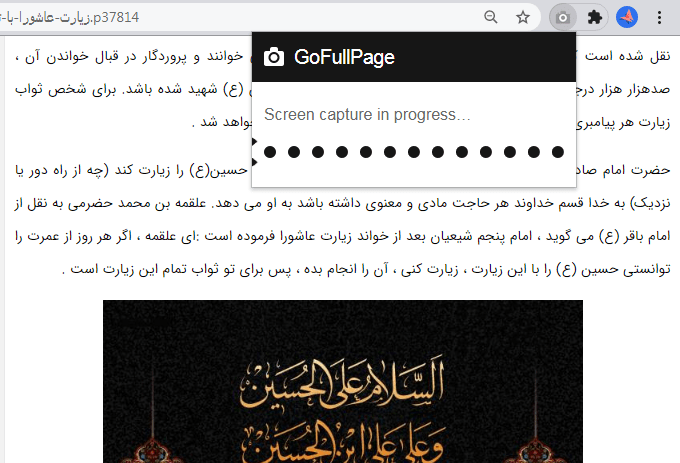Click the Arabic calligraphy image on black background
Viewport: 680px width, 463px height.
tap(343, 381)
